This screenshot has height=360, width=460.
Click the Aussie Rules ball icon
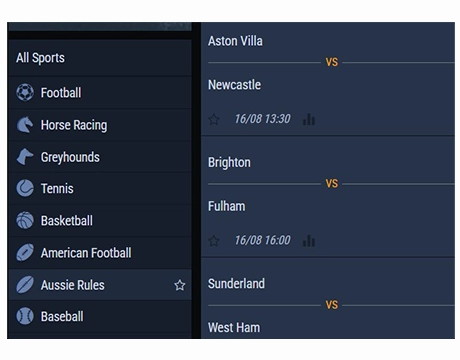point(25,285)
